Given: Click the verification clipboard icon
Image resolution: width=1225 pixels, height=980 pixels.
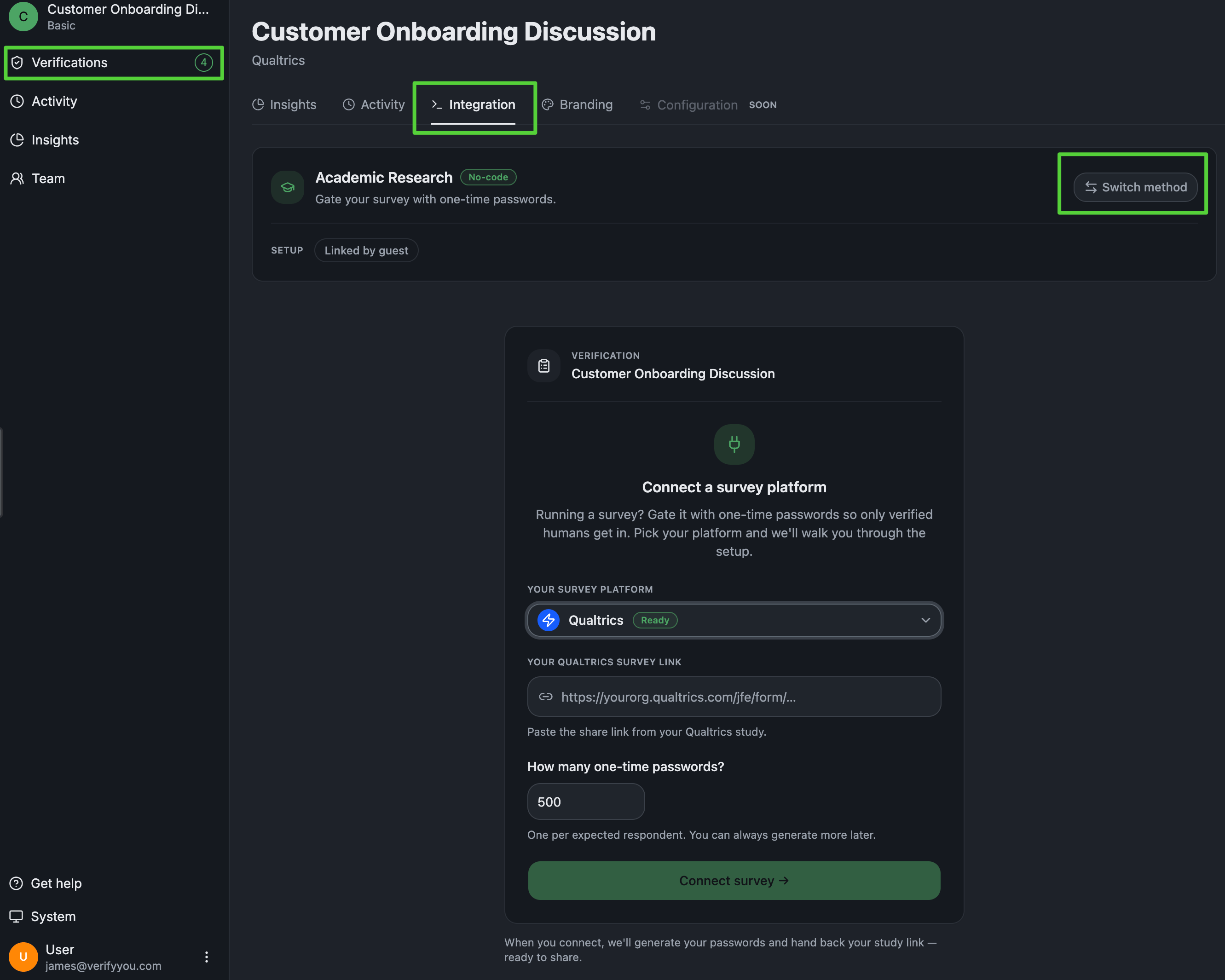Looking at the screenshot, I should [544, 366].
